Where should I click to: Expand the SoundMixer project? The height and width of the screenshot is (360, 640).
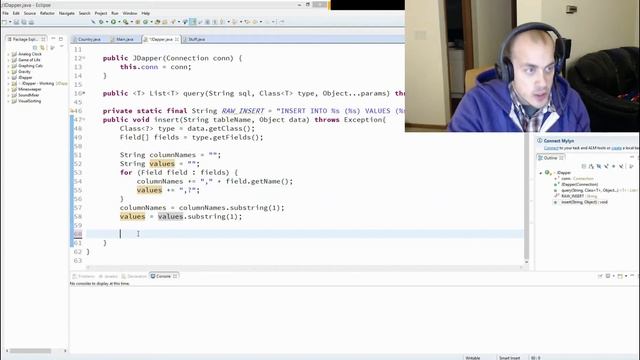click(8, 95)
